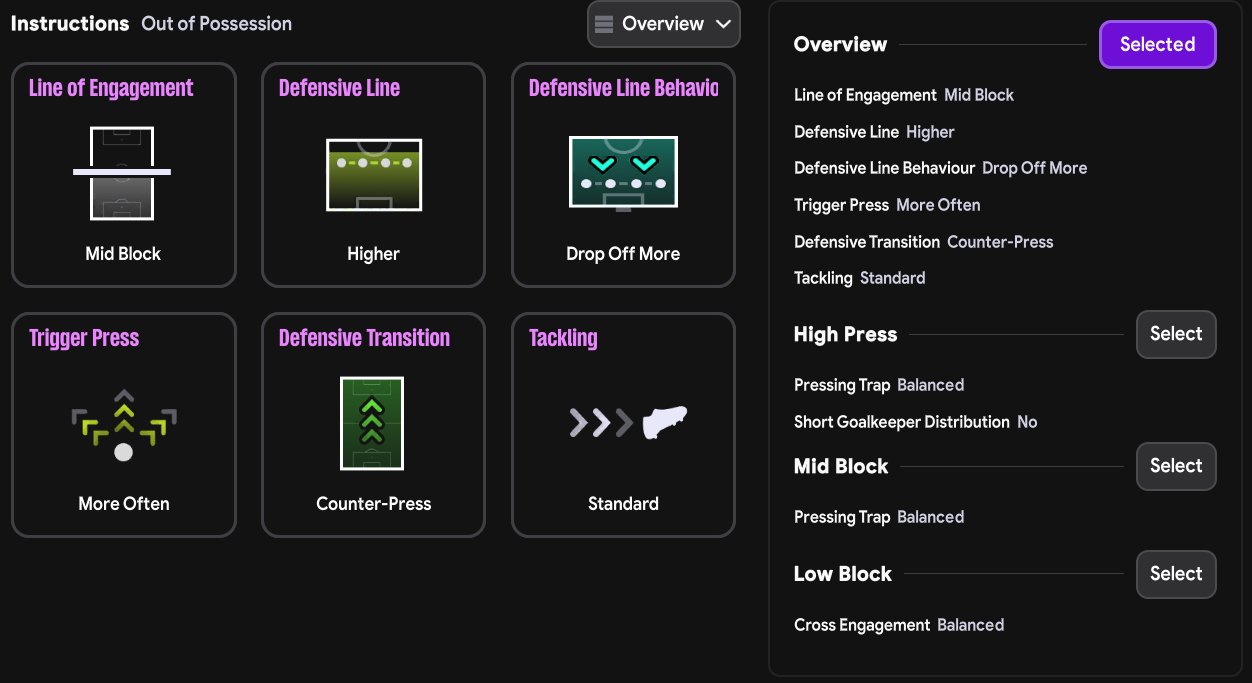Select the High Press preset

(x=1175, y=334)
